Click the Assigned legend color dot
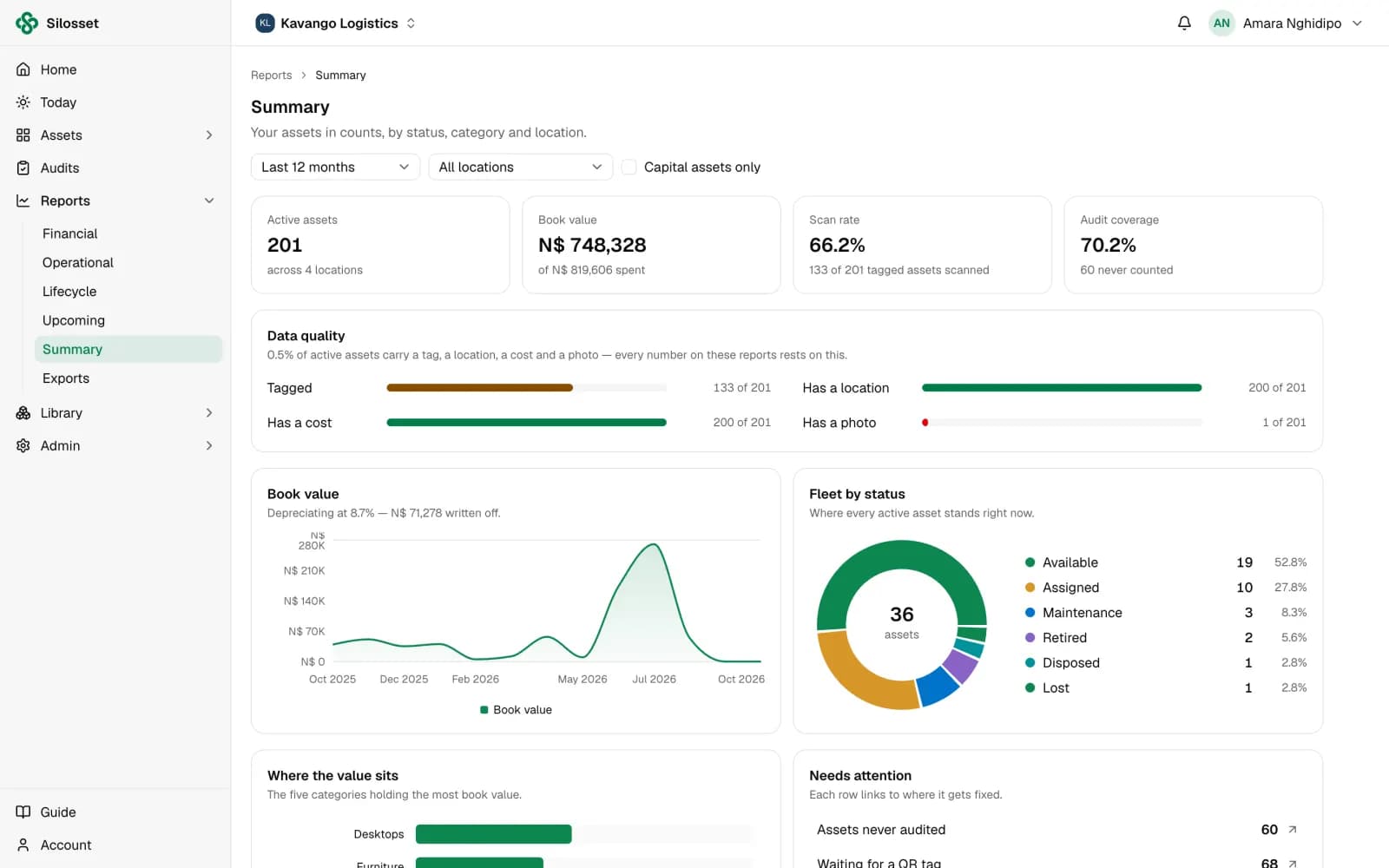The image size is (1389, 868). (x=1030, y=588)
